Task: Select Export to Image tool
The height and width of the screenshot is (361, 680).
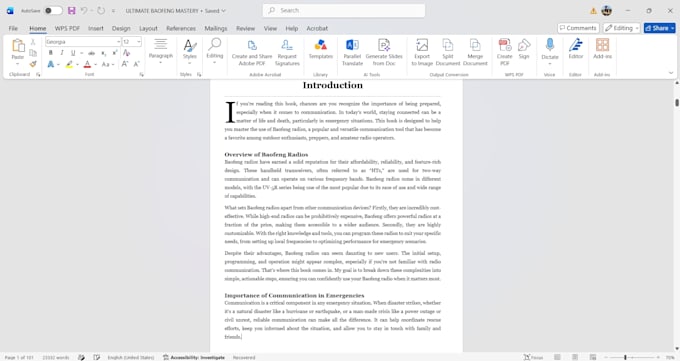Action: click(x=422, y=53)
